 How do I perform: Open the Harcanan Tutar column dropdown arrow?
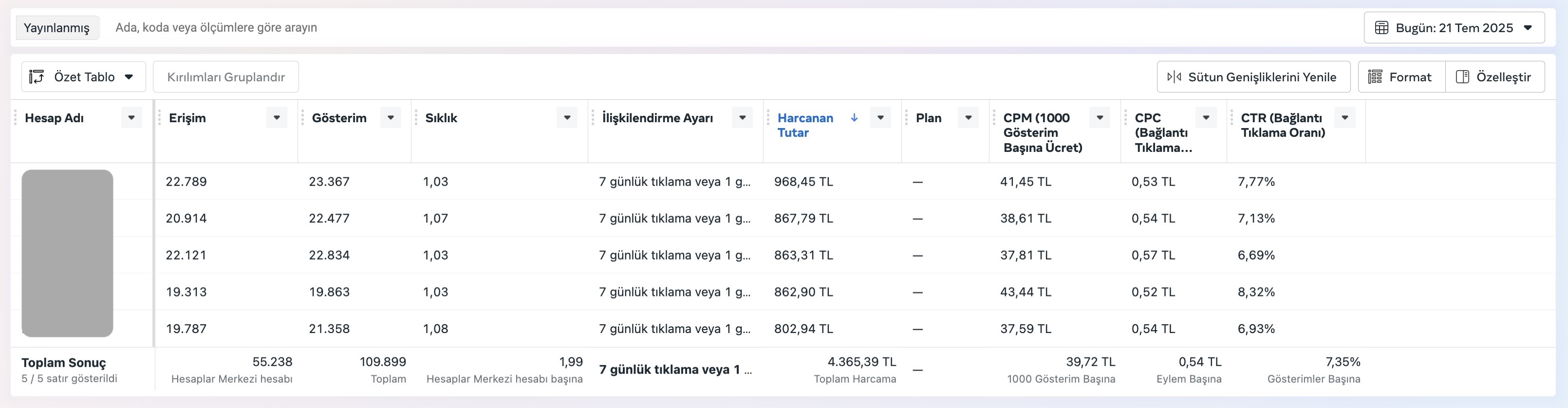[880, 117]
